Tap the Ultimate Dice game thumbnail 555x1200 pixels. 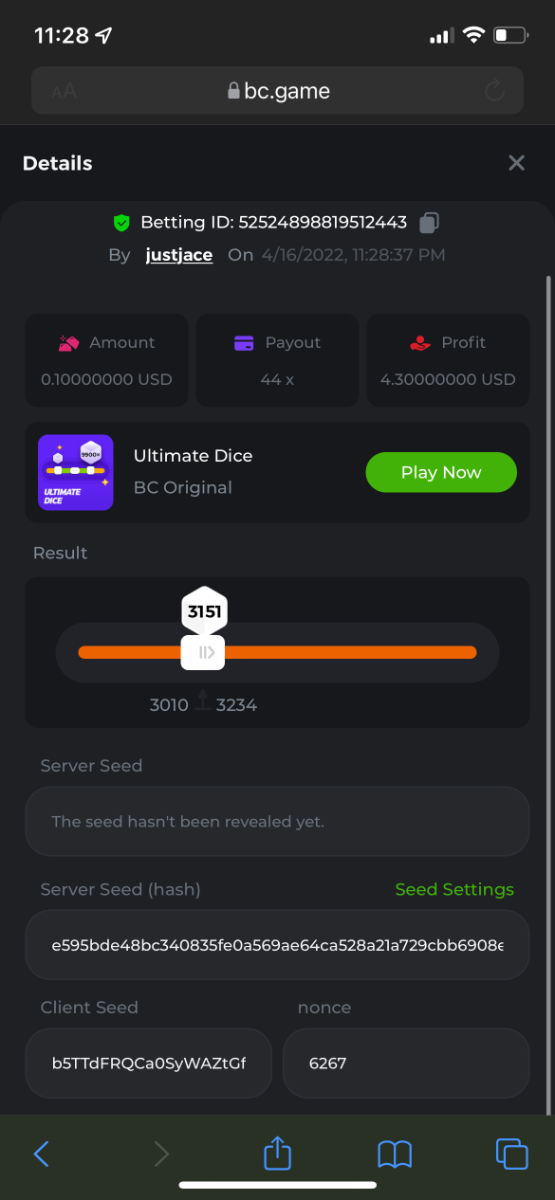[75, 472]
